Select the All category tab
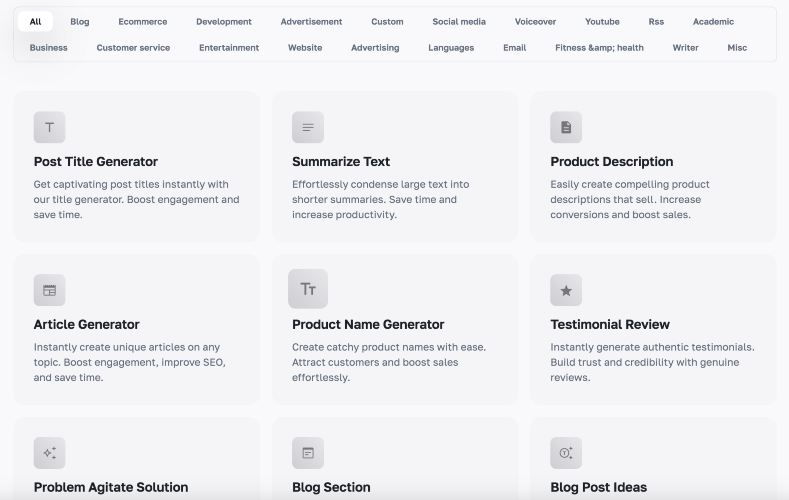Image resolution: width=789 pixels, height=500 pixels. [x=35, y=22]
